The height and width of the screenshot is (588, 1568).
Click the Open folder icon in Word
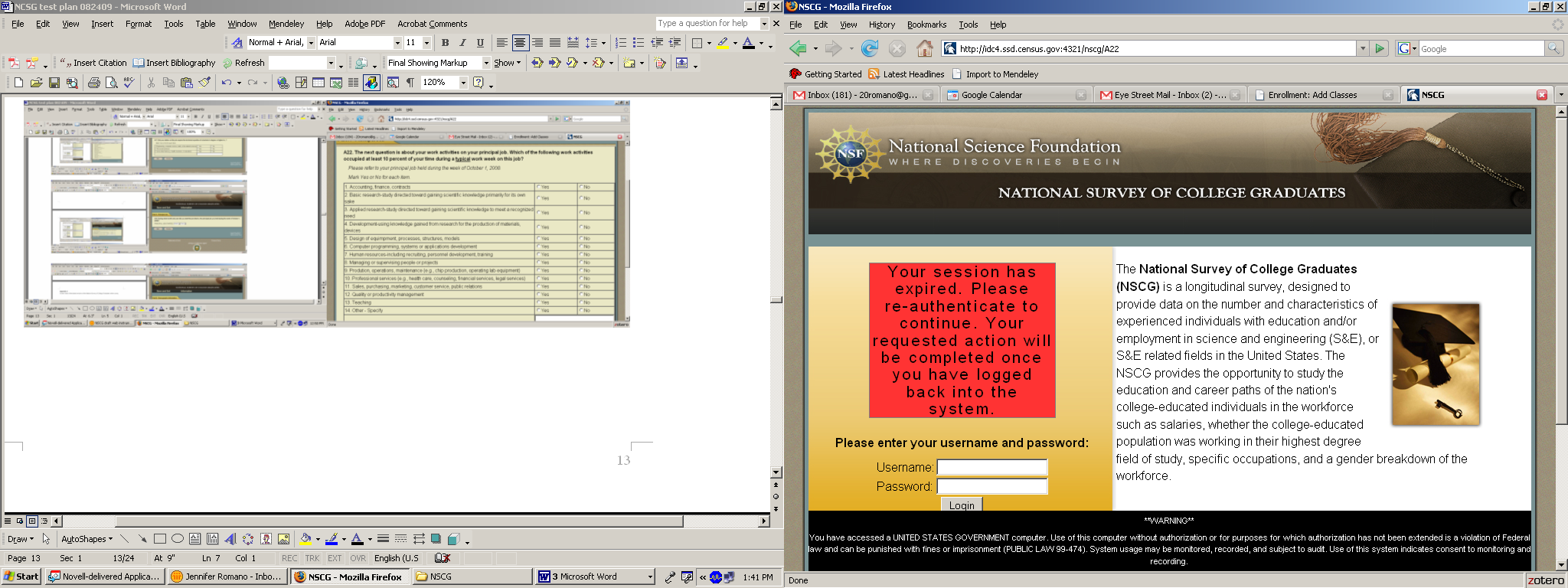(36, 83)
